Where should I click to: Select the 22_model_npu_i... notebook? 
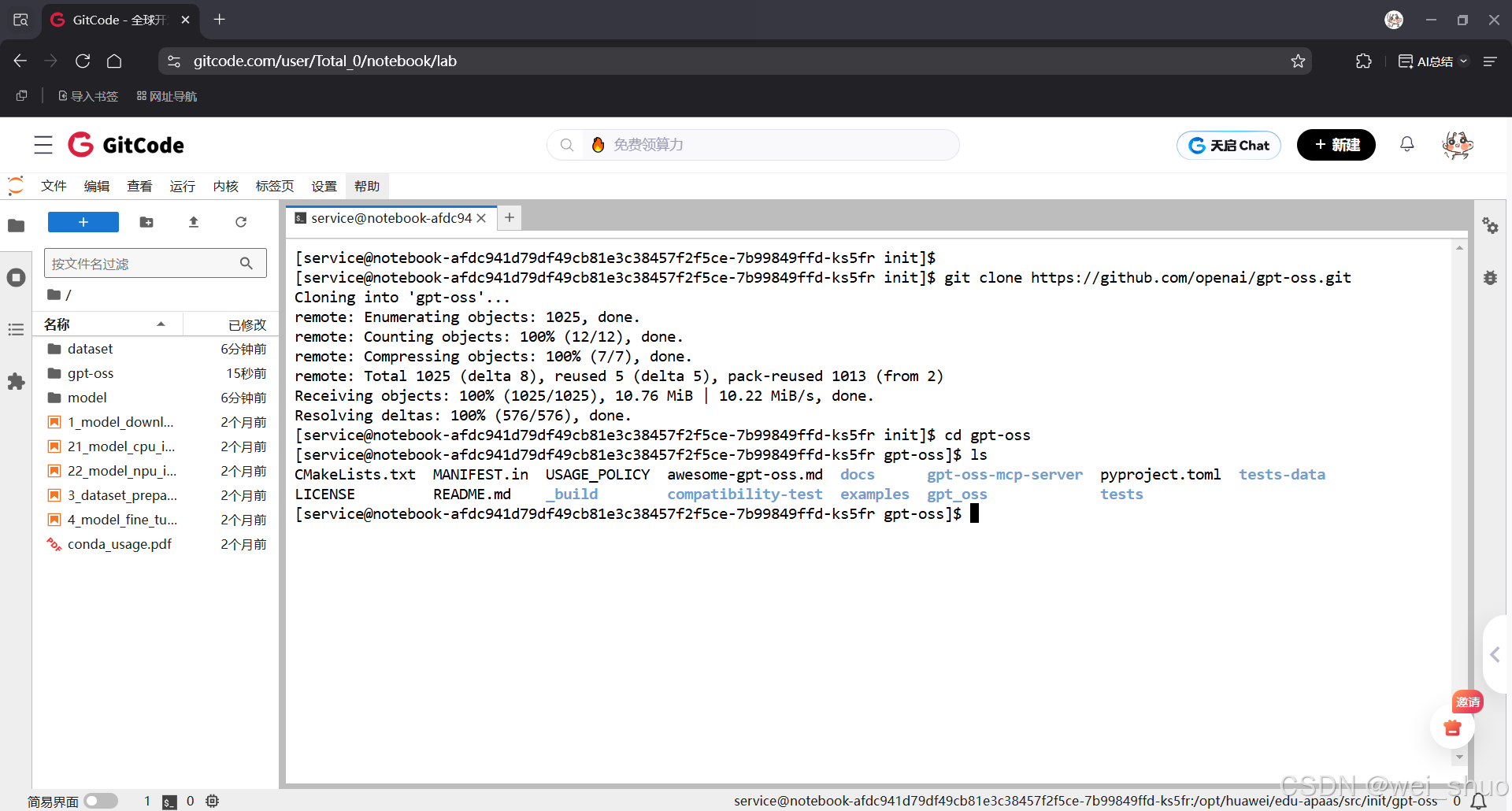click(156, 471)
